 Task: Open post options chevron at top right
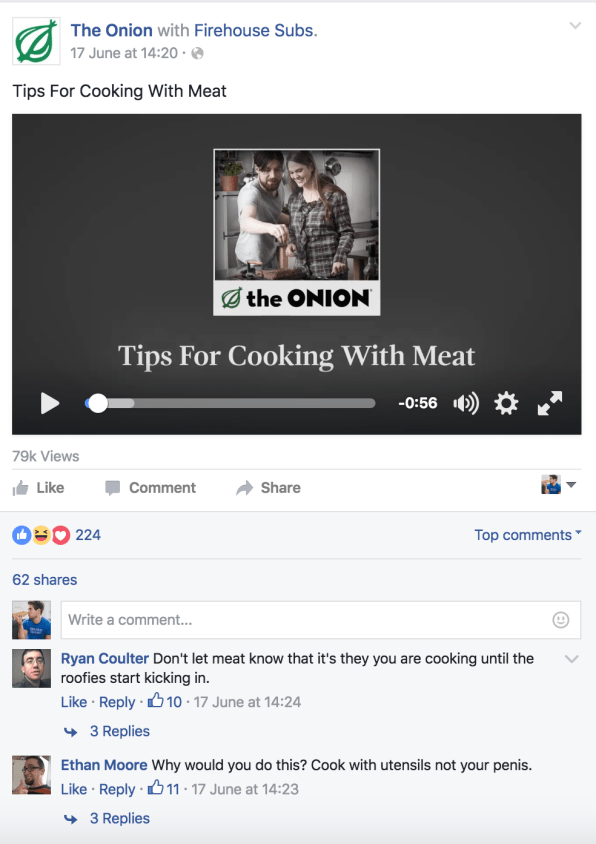(575, 26)
